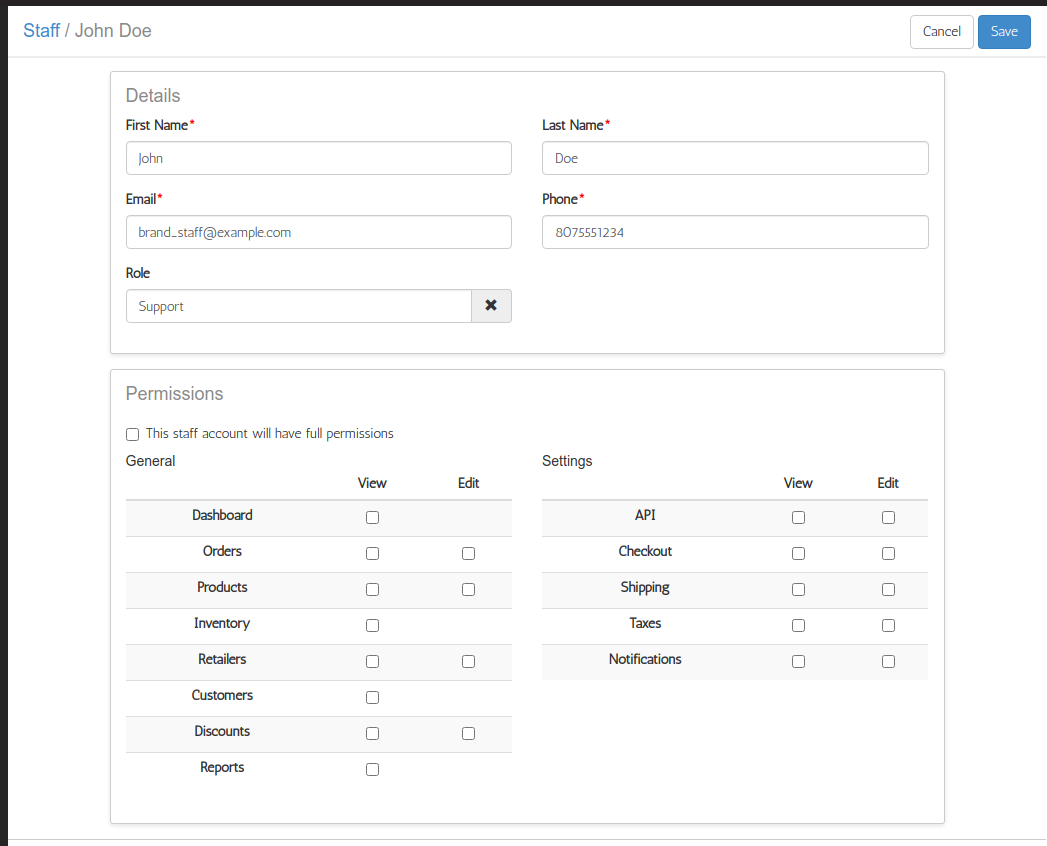Viewport: 1047px width, 846px height.
Task: Click the Permissions section heading
Action: 174,394
